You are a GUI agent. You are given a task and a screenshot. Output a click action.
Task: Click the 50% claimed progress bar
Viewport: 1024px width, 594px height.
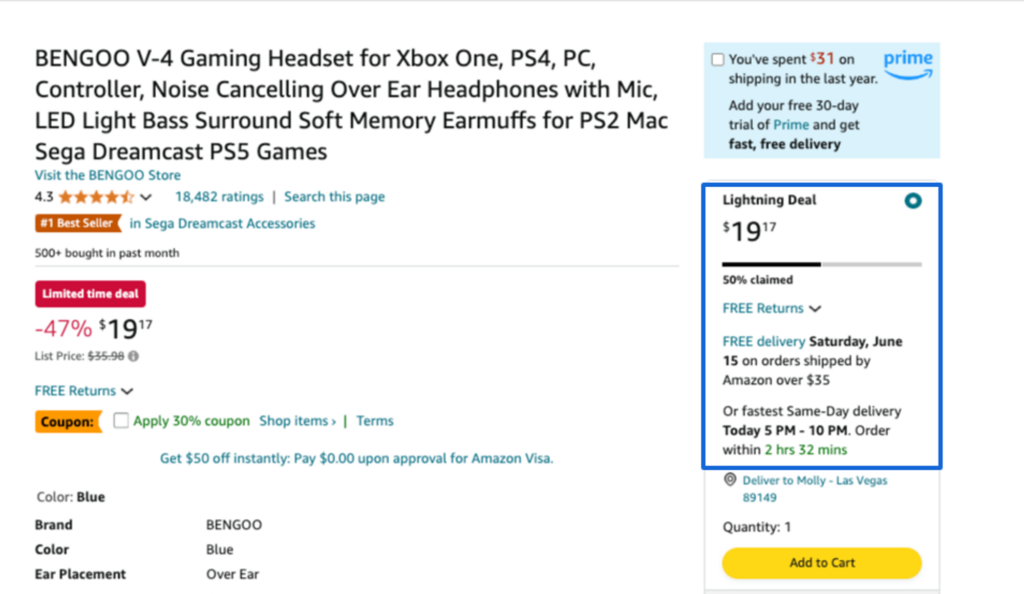(822, 264)
